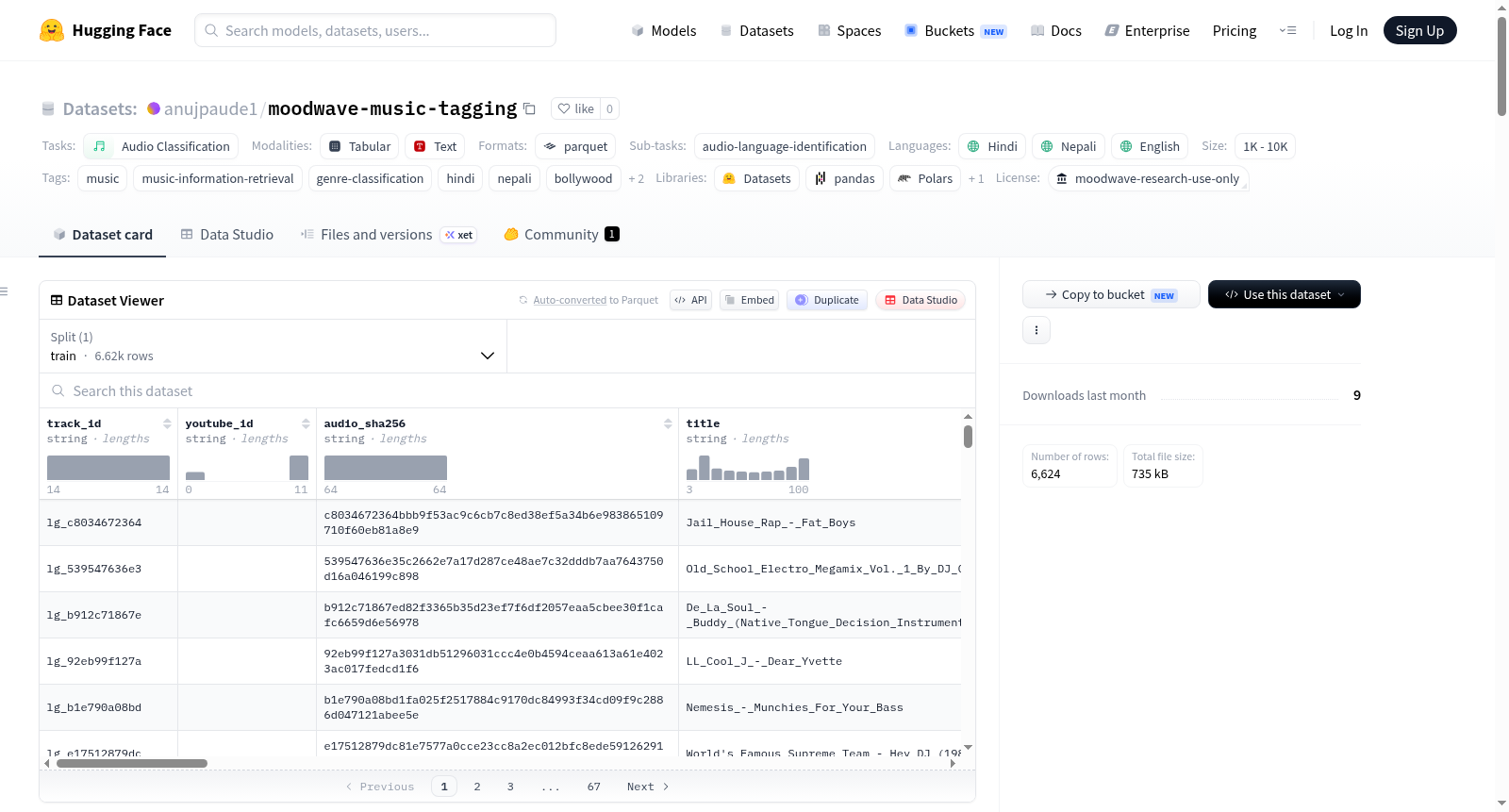Focus the Search models, datasets, users field
The width and height of the screenshot is (1509, 812).
click(x=375, y=30)
